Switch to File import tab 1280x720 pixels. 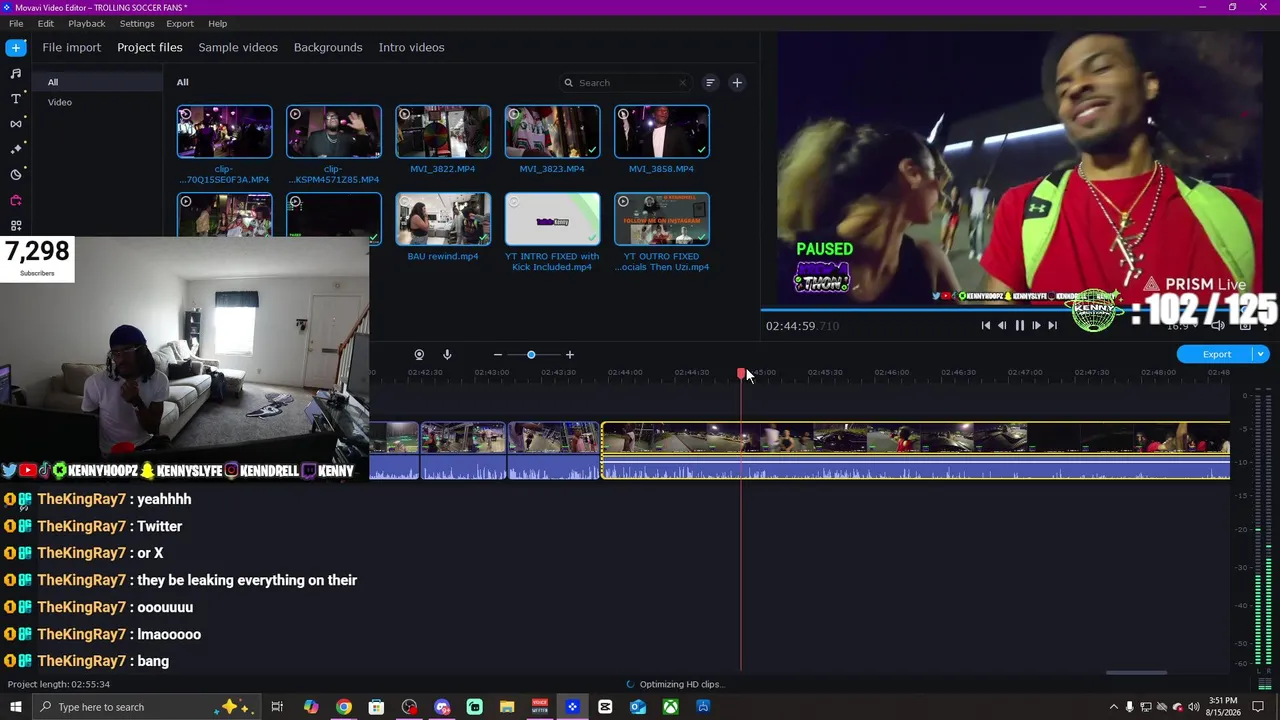[71, 47]
